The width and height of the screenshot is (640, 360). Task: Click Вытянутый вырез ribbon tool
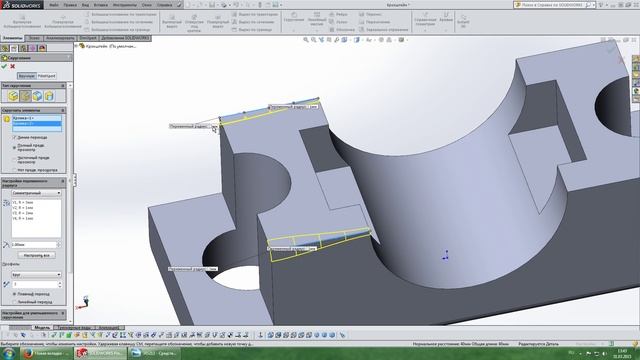[172, 21]
